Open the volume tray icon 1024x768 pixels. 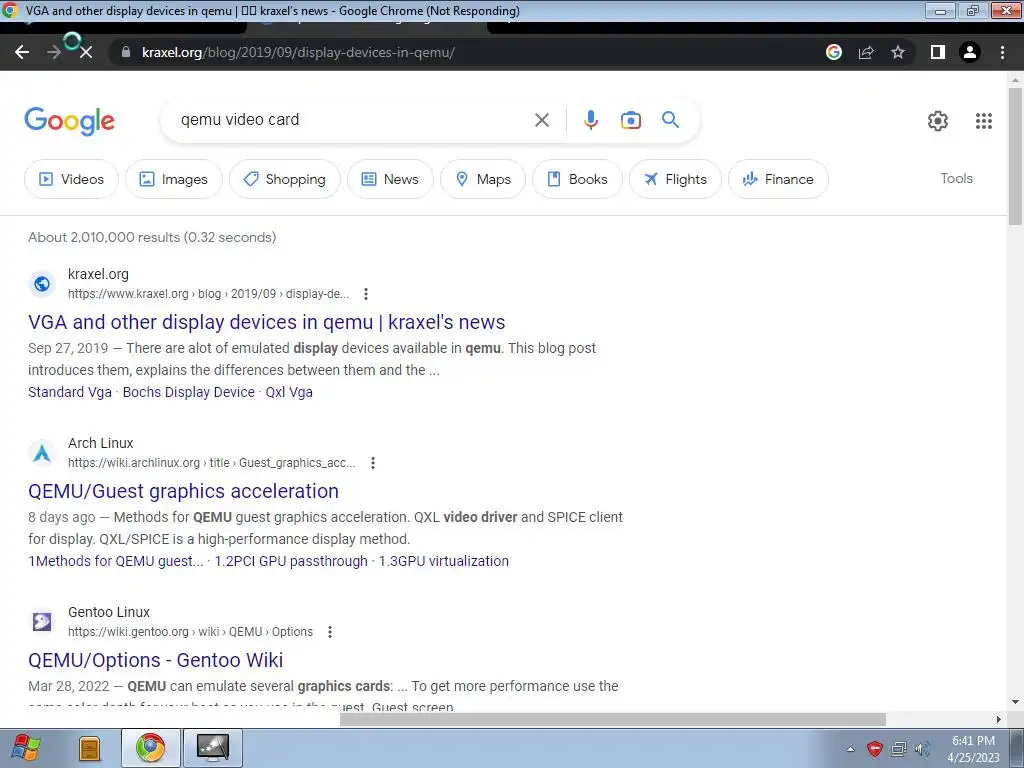922,749
